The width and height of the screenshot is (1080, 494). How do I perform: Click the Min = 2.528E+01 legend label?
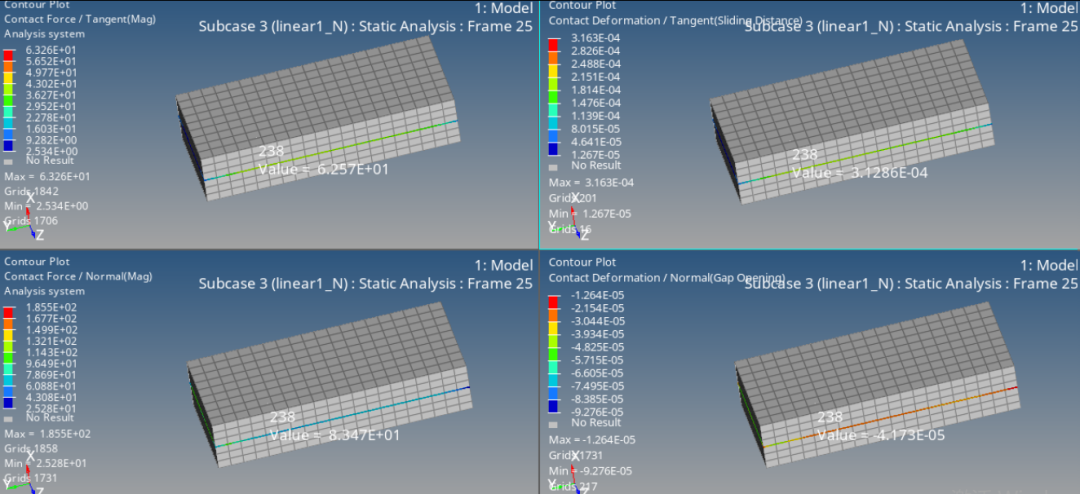46,463
